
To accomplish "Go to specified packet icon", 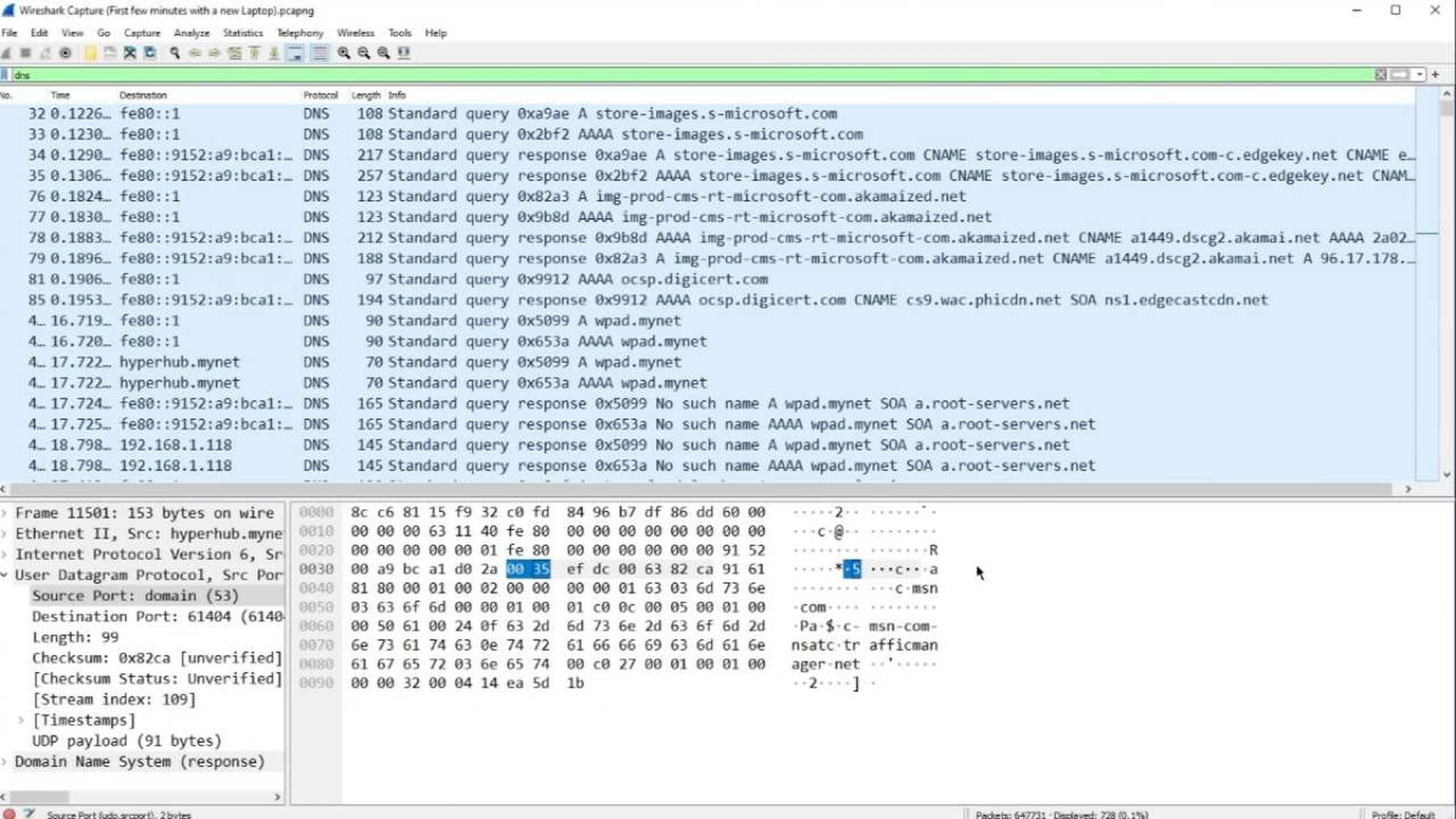I will pyautogui.click(x=235, y=53).
